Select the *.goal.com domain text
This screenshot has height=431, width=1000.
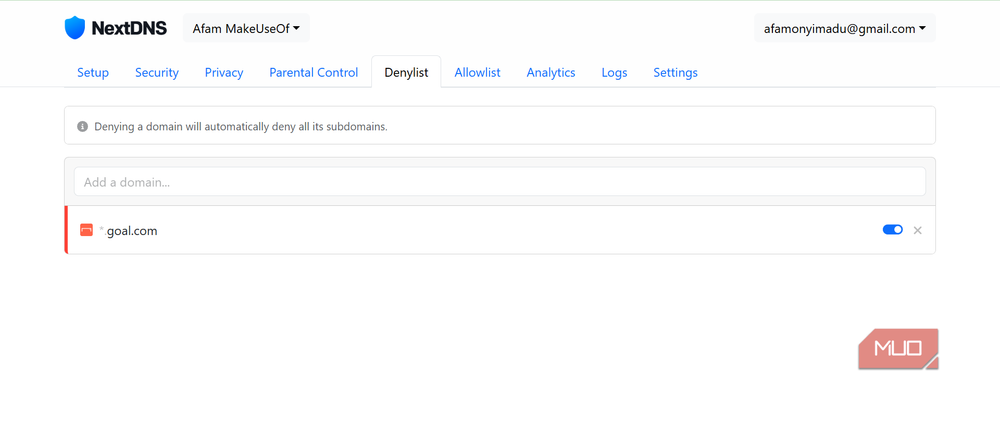pyautogui.click(x=128, y=231)
